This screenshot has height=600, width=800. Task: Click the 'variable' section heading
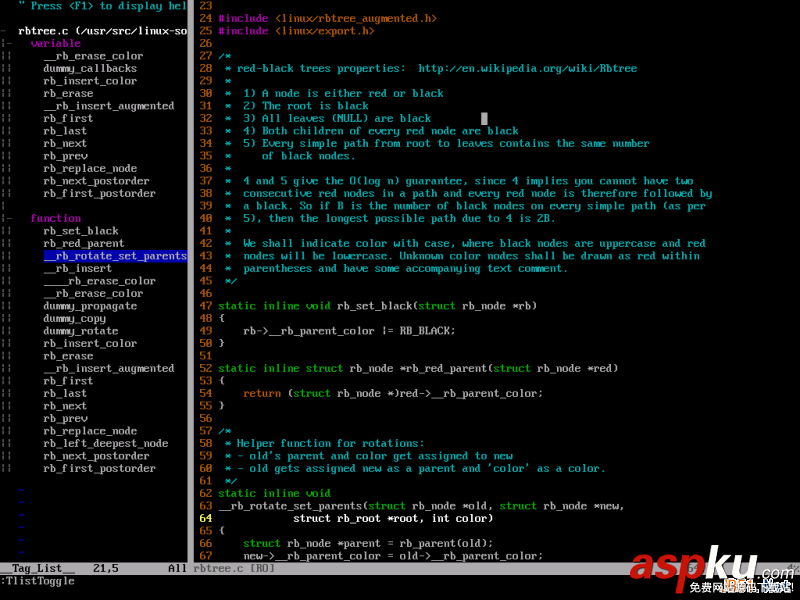tap(56, 43)
